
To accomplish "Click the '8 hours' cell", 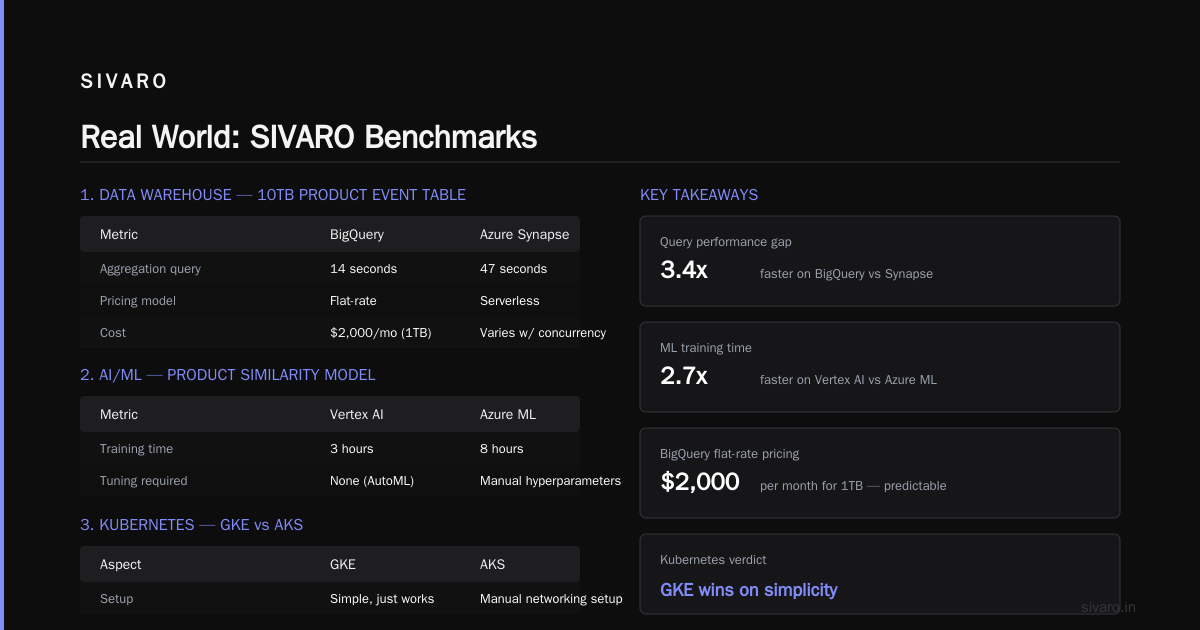I will pyautogui.click(x=502, y=449).
